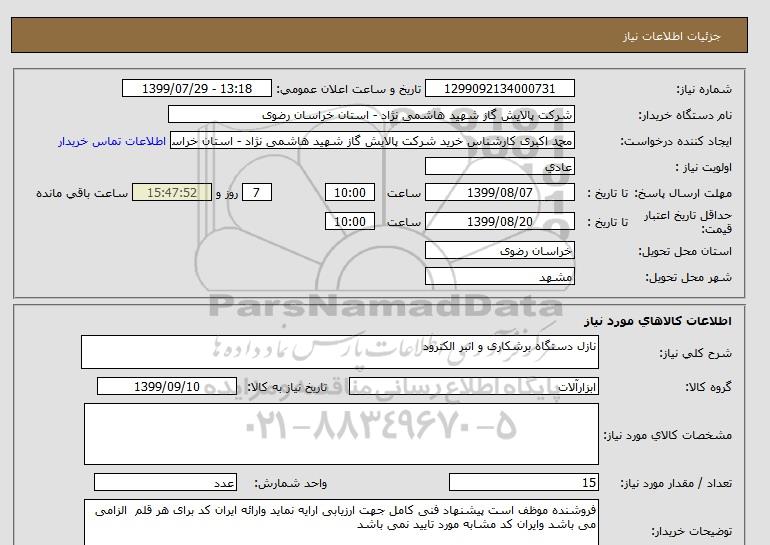
Task: Click the need date field 1399/09/10
Action: coord(167,386)
